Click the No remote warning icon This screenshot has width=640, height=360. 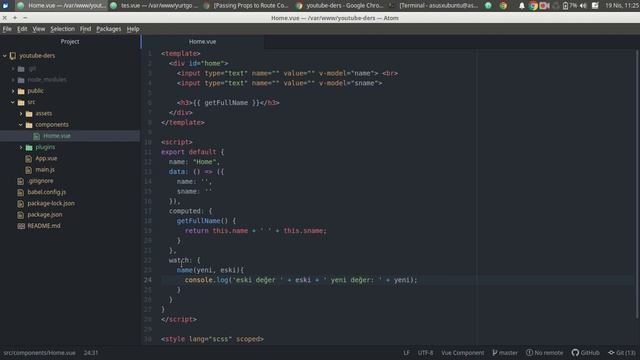click(529, 353)
